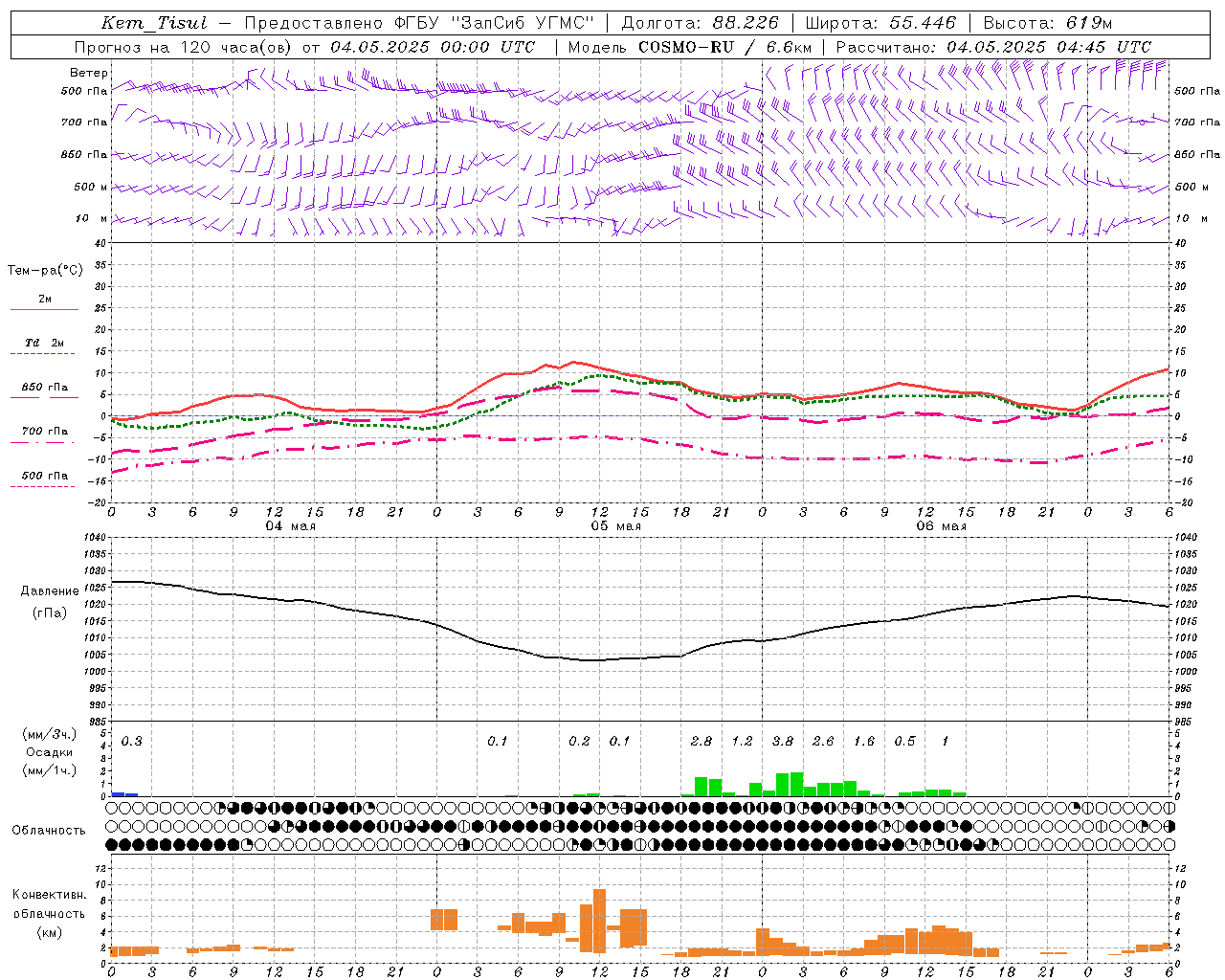Click the Рассчитано: 04.05.2025 04:45 UTC text
The width and height of the screenshot is (1225, 980).
click(x=993, y=47)
